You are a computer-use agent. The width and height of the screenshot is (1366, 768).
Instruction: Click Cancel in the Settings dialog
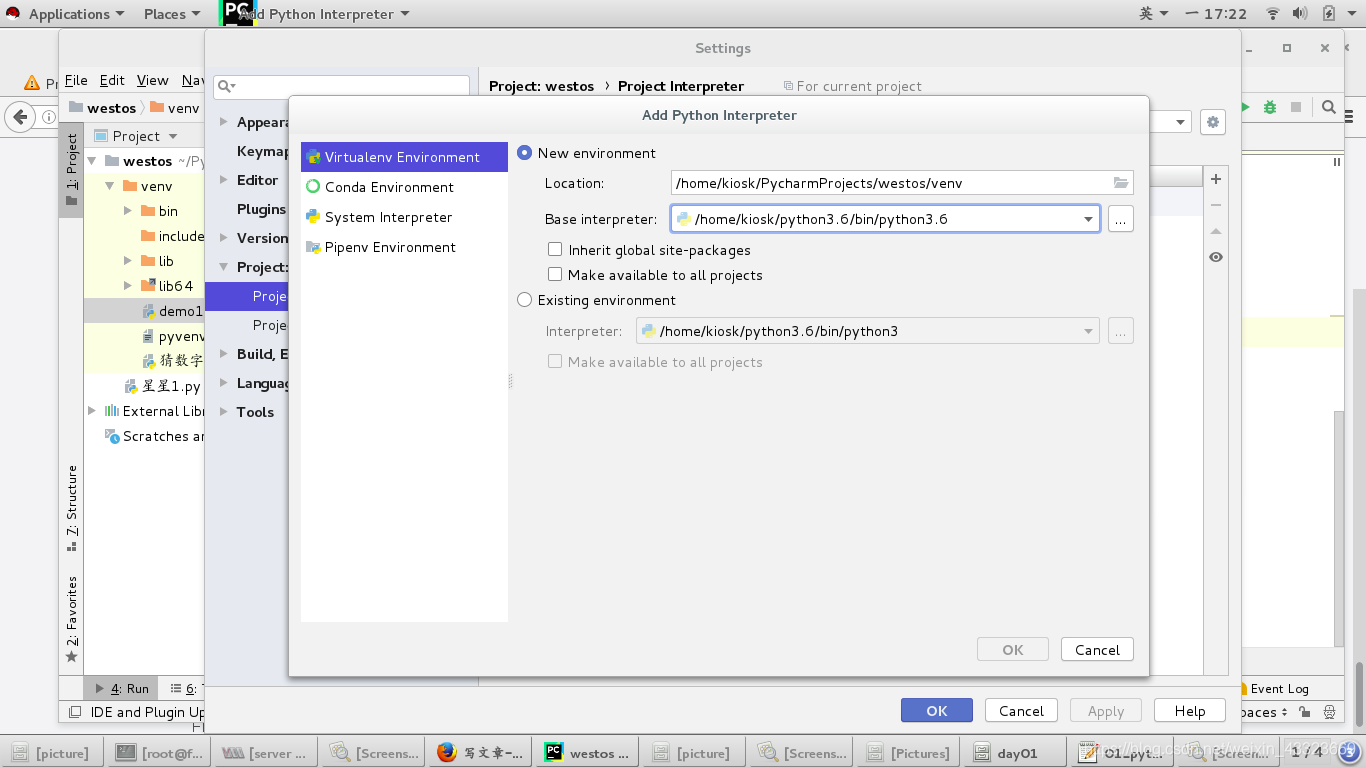click(x=1021, y=711)
